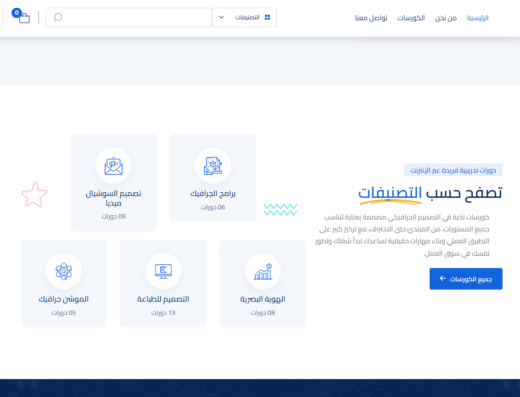The image size is (520, 397).
Task: Expand the التصنيفات dropdown arrow
Action: 221,17
